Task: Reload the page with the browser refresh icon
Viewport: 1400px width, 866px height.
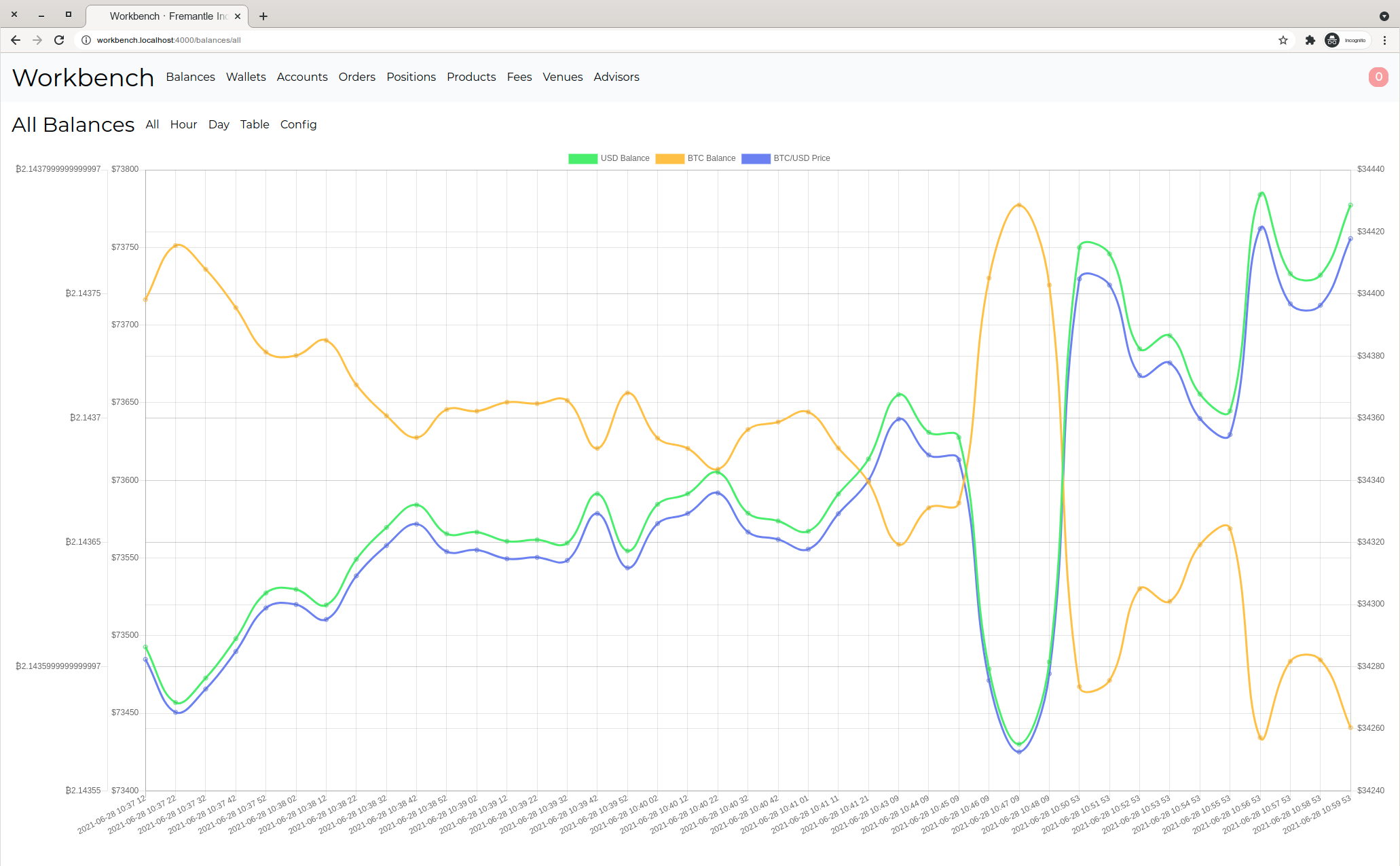Action: click(x=59, y=40)
